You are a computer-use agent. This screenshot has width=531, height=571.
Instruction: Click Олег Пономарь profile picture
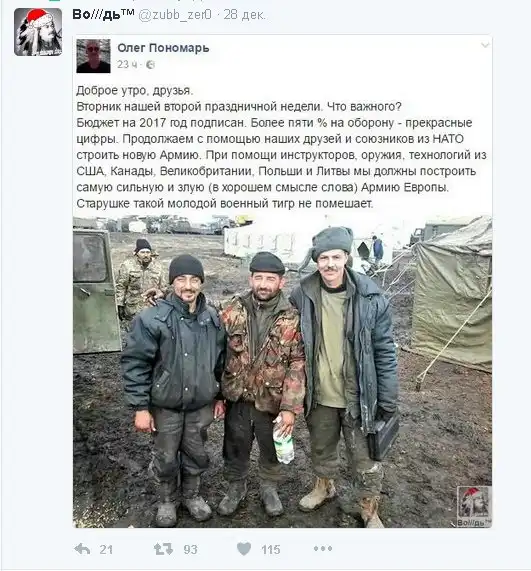click(x=93, y=56)
